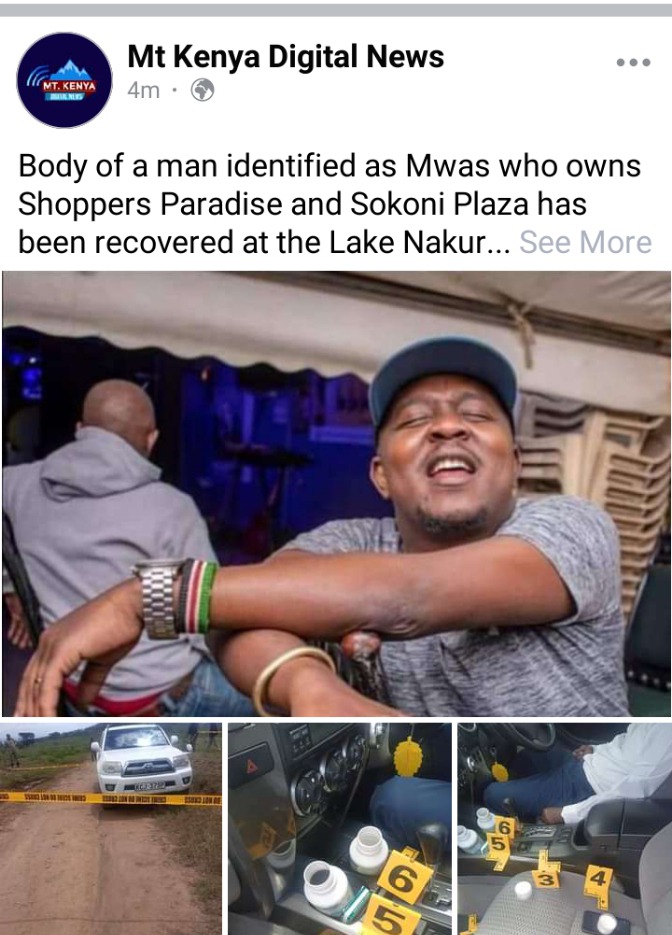Expand the post with See More
The image size is (672, 935).
pos(586,242)
